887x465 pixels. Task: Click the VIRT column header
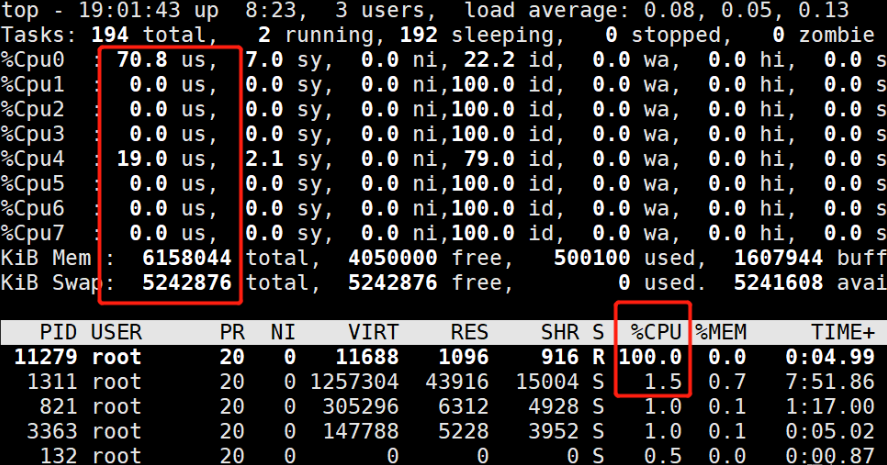click(373, 333)
